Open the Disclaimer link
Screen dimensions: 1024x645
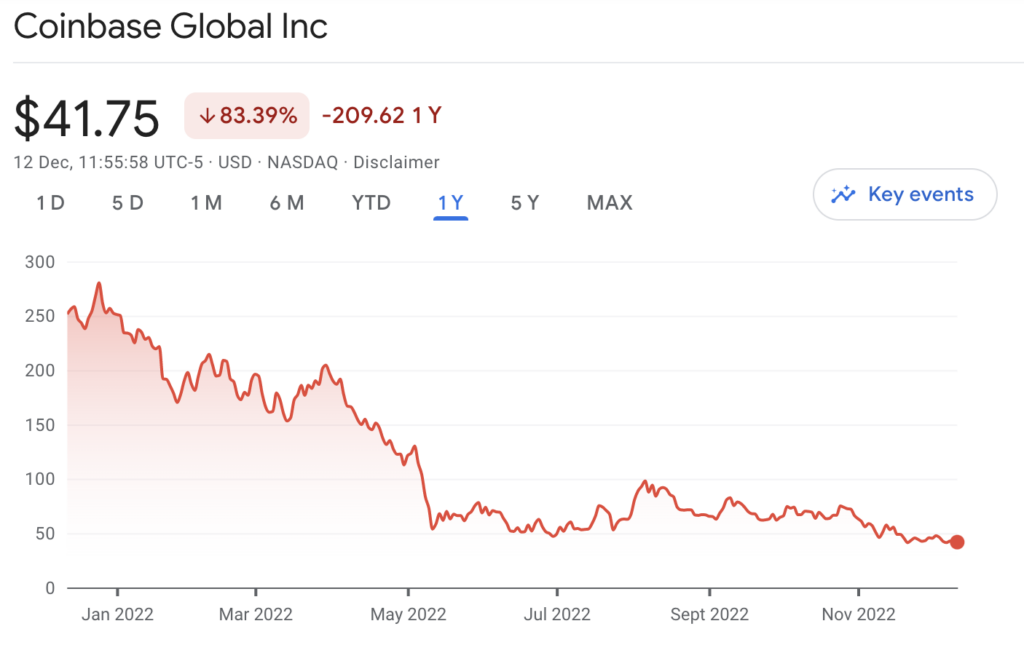tap(396, 162)
